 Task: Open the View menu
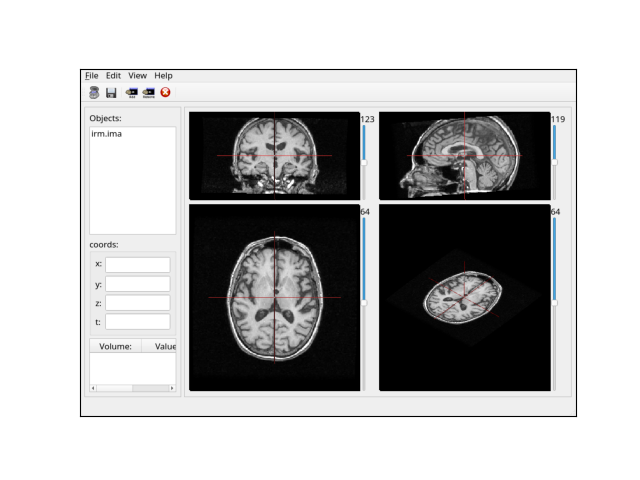[137, 76]
